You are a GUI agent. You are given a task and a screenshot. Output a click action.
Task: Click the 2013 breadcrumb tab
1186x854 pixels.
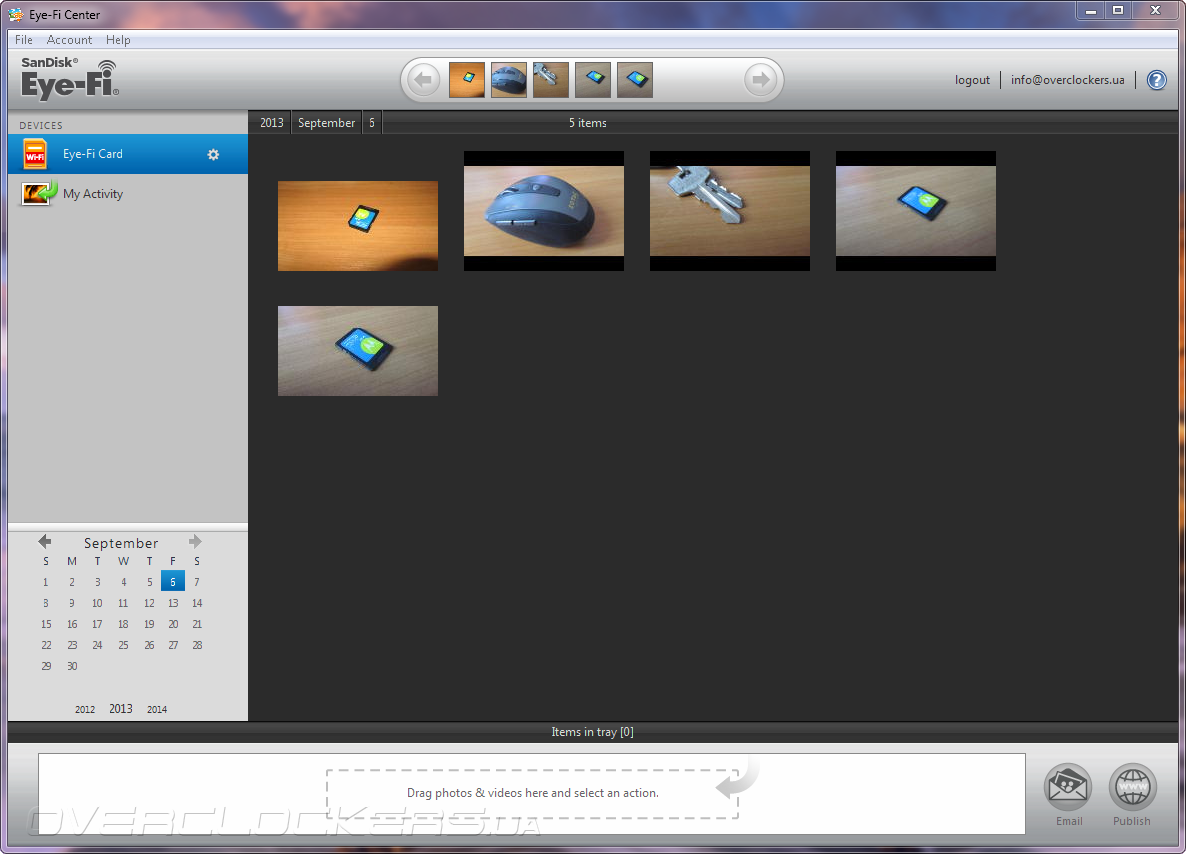click(272, 123)
